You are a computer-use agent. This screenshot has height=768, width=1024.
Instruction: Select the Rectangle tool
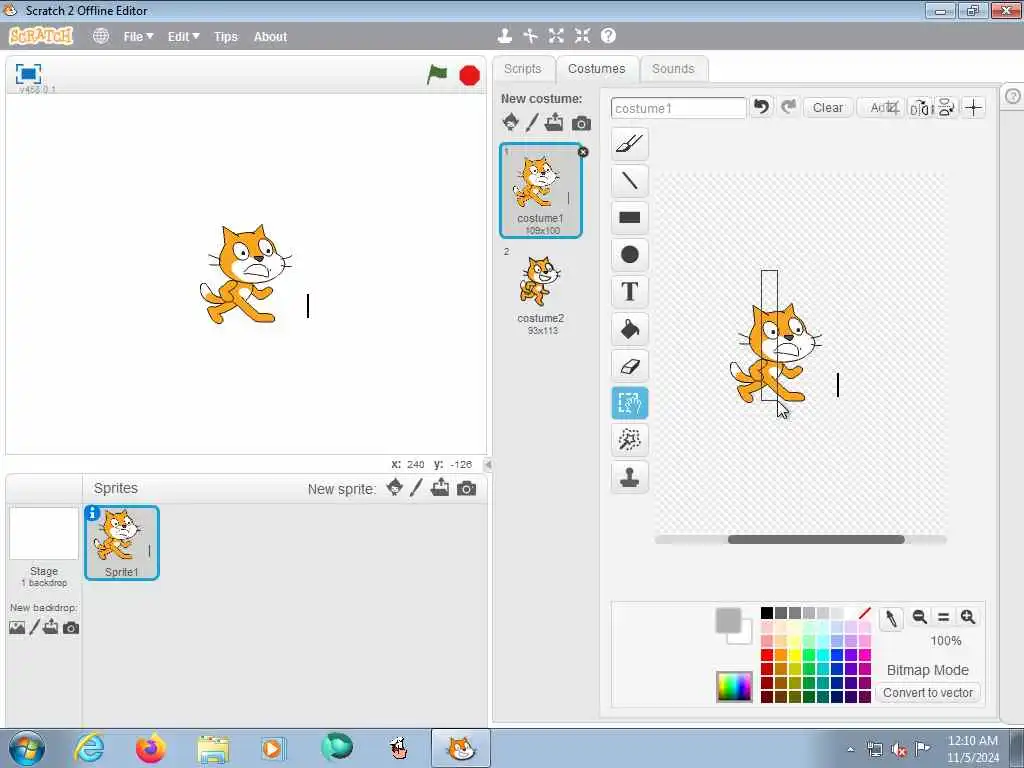(x=630, y=217)
